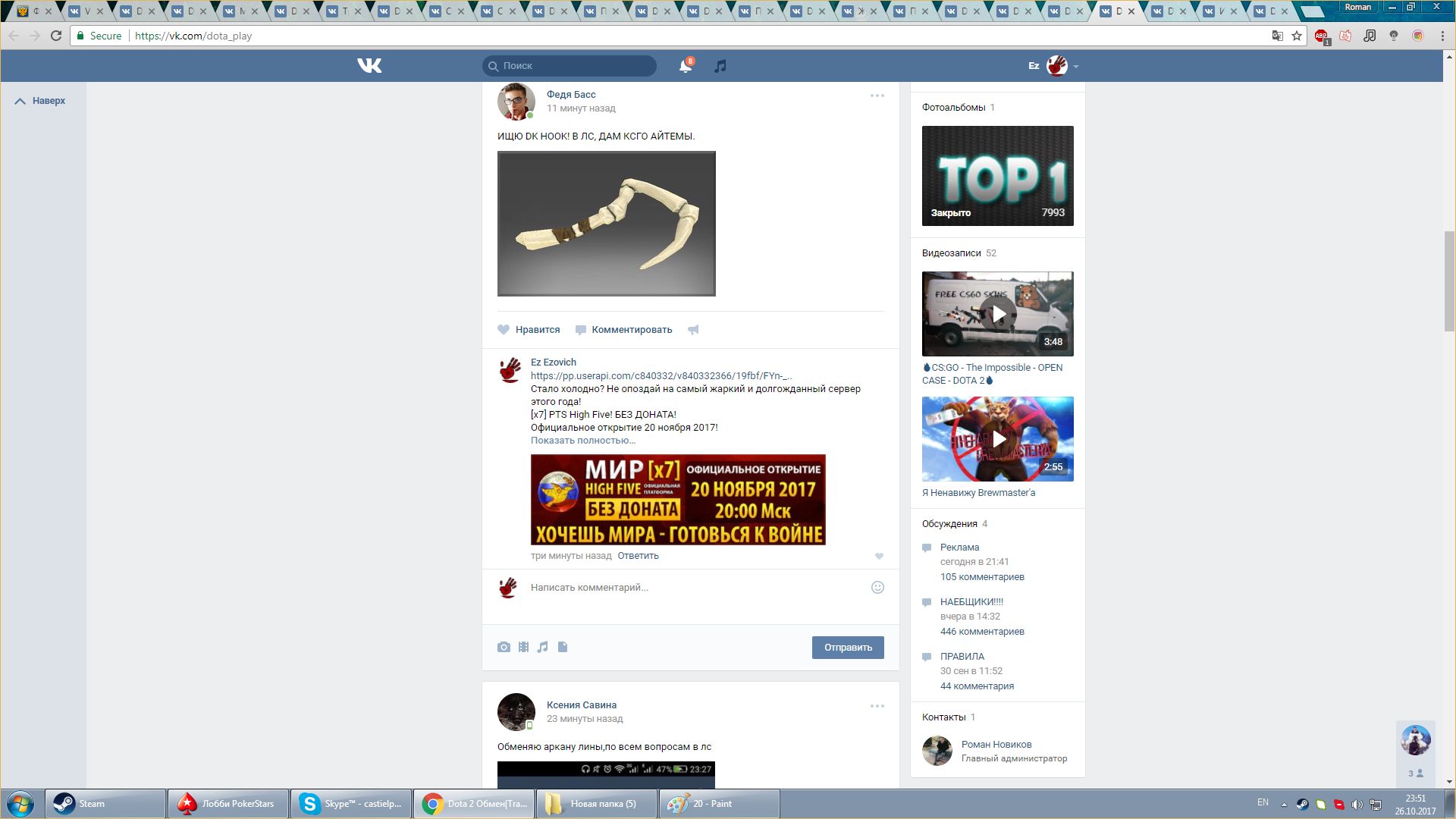Image resolution: width=1456 pixels, height=819 pixels.
Task: Bookmark page with star icon
Action: (1297, 36)
